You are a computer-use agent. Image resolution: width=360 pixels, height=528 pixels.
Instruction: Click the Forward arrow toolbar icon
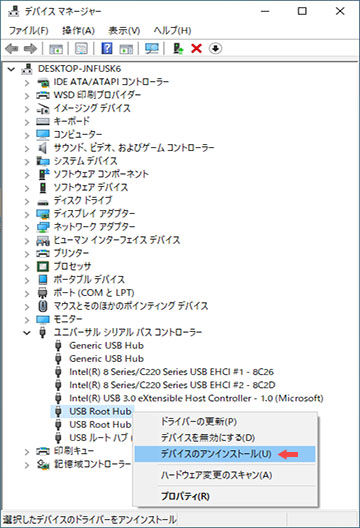pyautogui.click(x=30, y=49)
